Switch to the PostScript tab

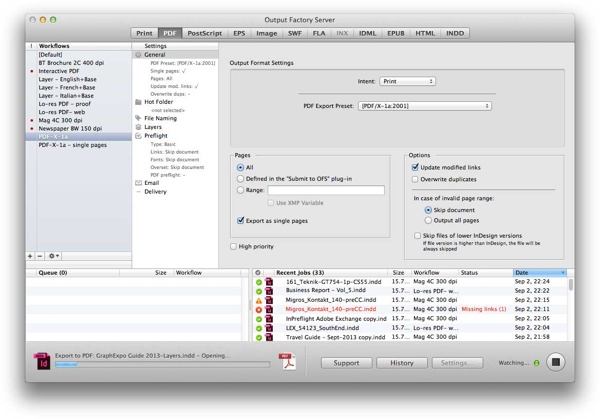click(x=206, y=33)
